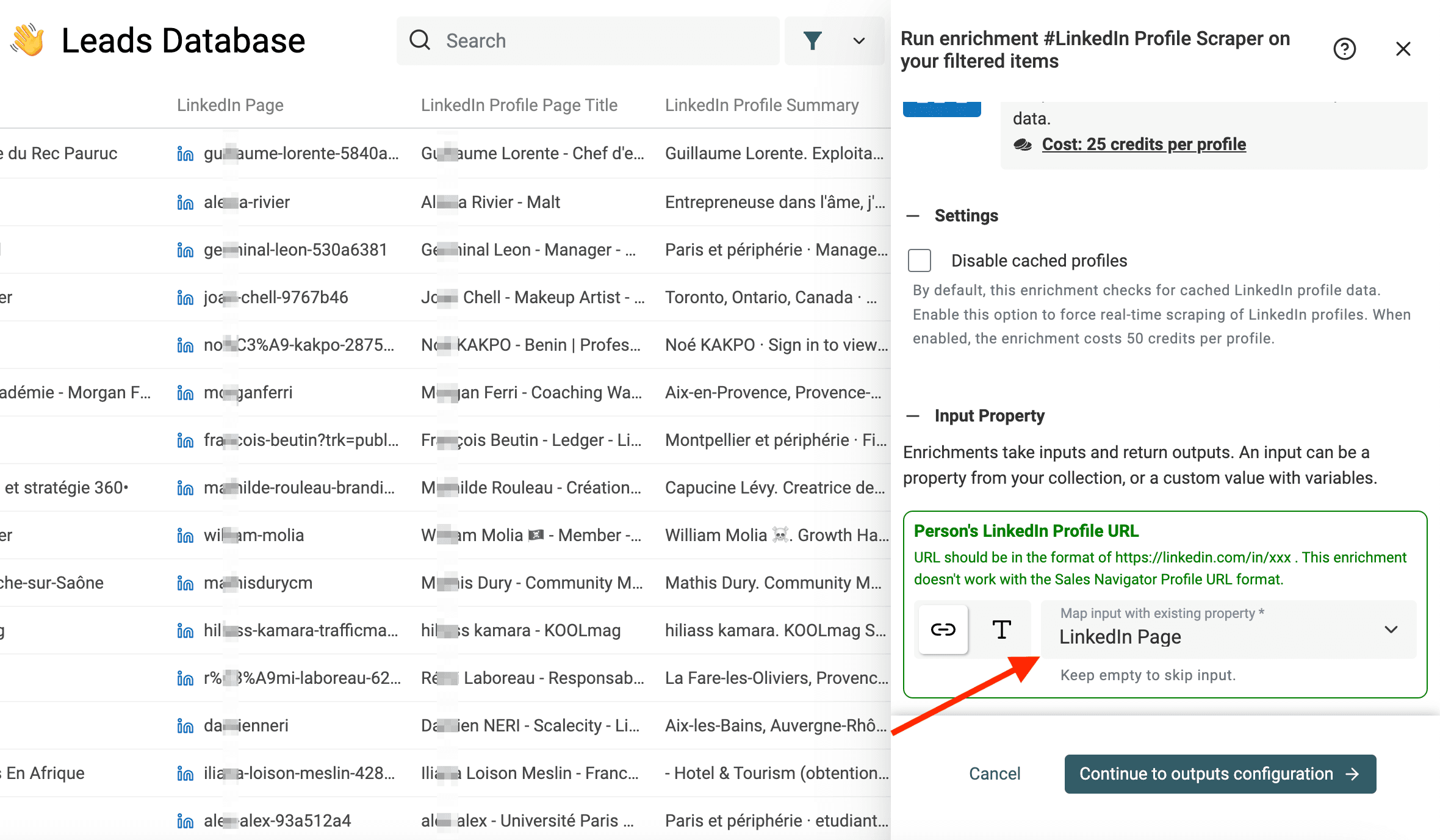The image size is (1440, 840).
Task: Open the help question mark icon
Action: point(1344,49)
